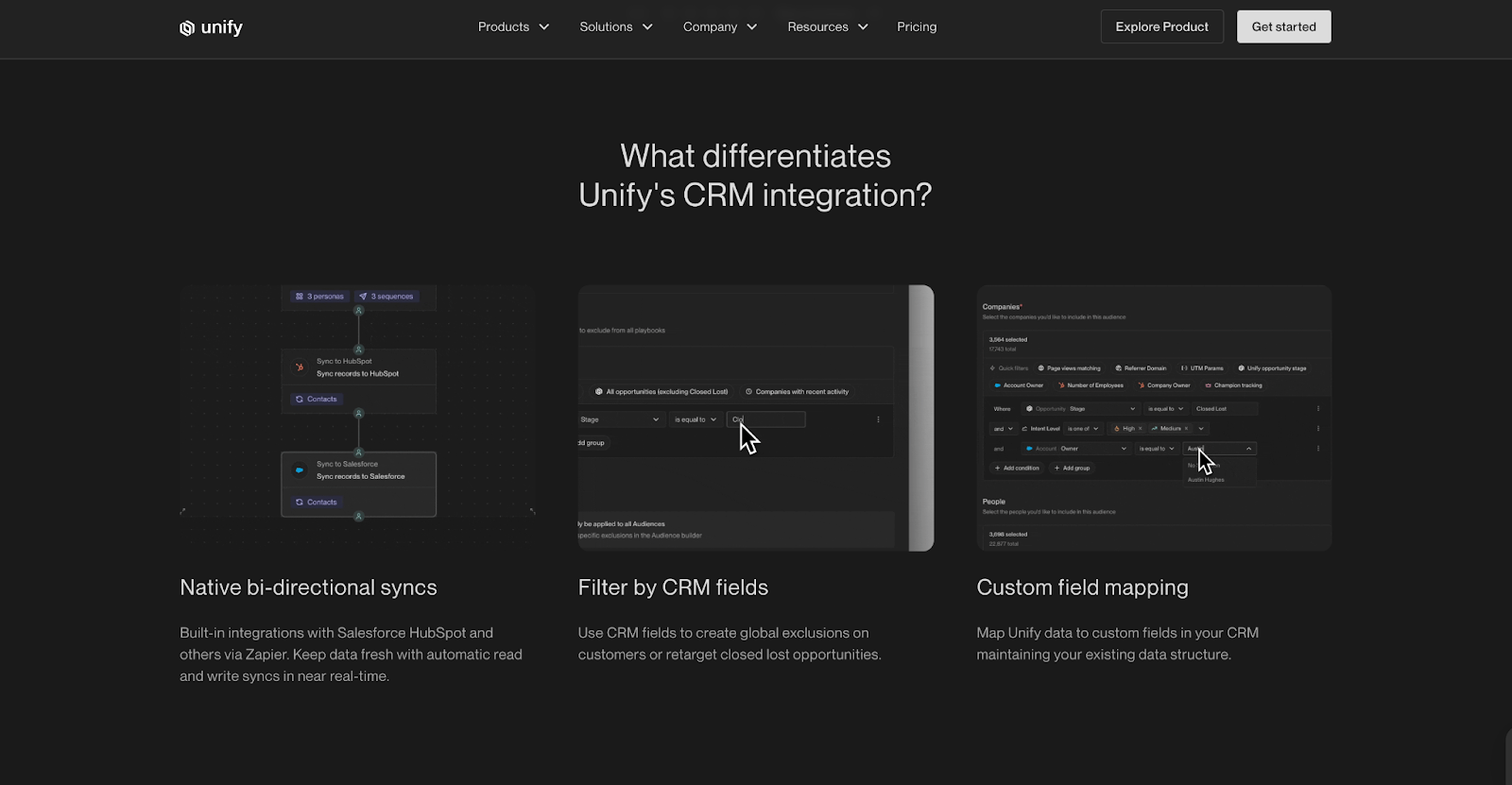Image resolution: width=1512 pixels, height=785 pixels.
Task: Click the Filter by CRM fields heading
Action: (673, 588)
